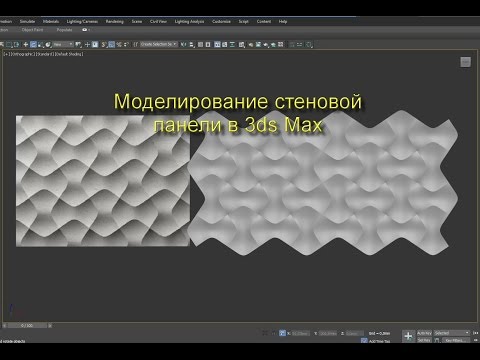The height and width of the screenshot is (360, 480).
Task: Toggle Absolute/Offset transform type-in mode
Action: pyautogui.click(x=282, y=333)
